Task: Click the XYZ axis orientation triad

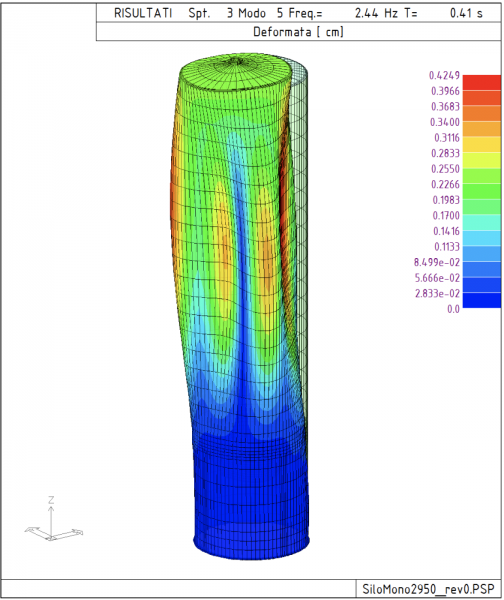Action: 54,519
